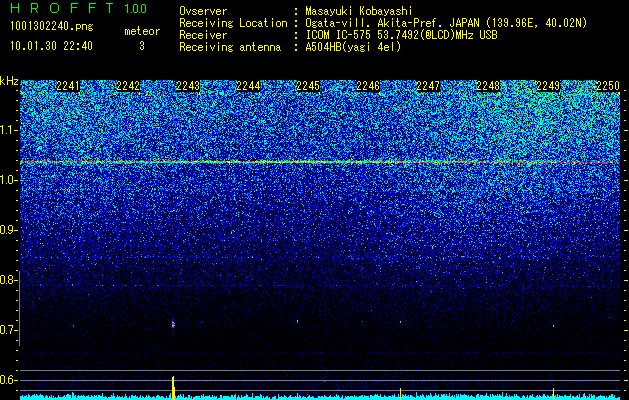
Task: Click the A504HB(yagi 4el) antenna text
Action: click(353, 47)
